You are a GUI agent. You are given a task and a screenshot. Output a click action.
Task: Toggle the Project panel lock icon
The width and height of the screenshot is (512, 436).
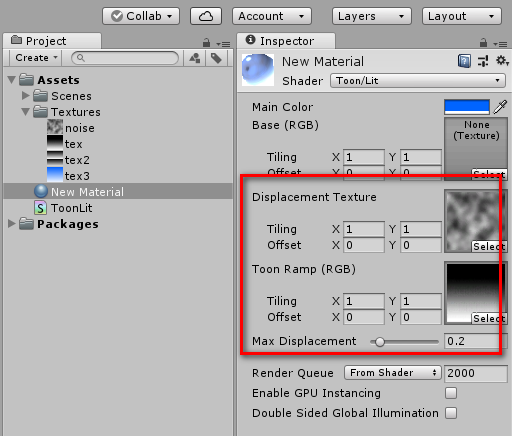point(206,43)
